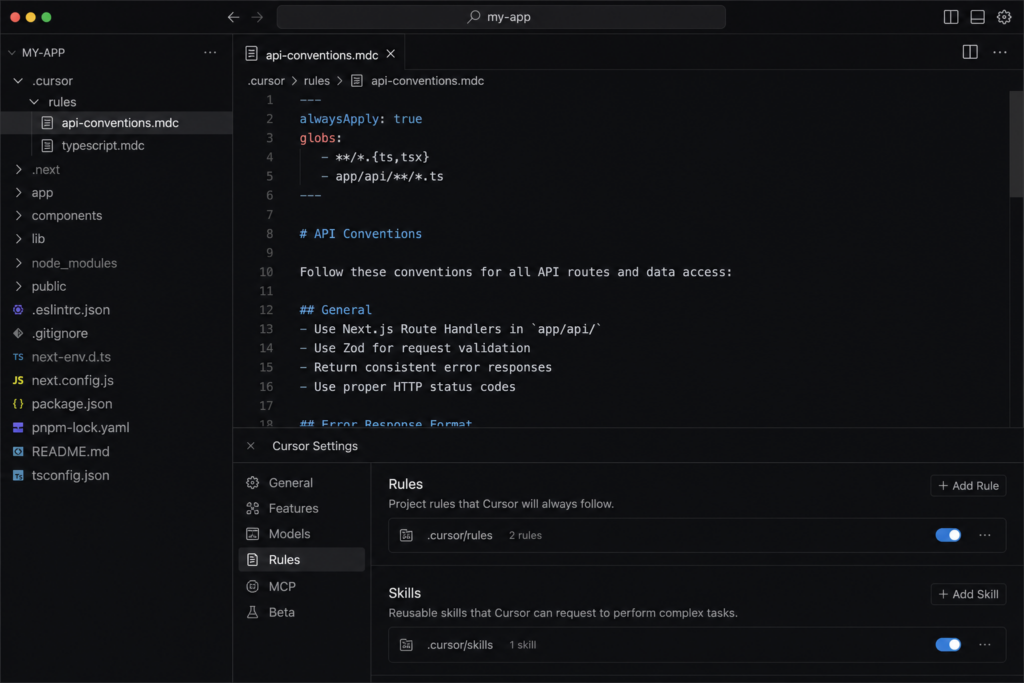Toggle the bottom panel layout icon
The image size is (1024, 683).
coord(977,17)
